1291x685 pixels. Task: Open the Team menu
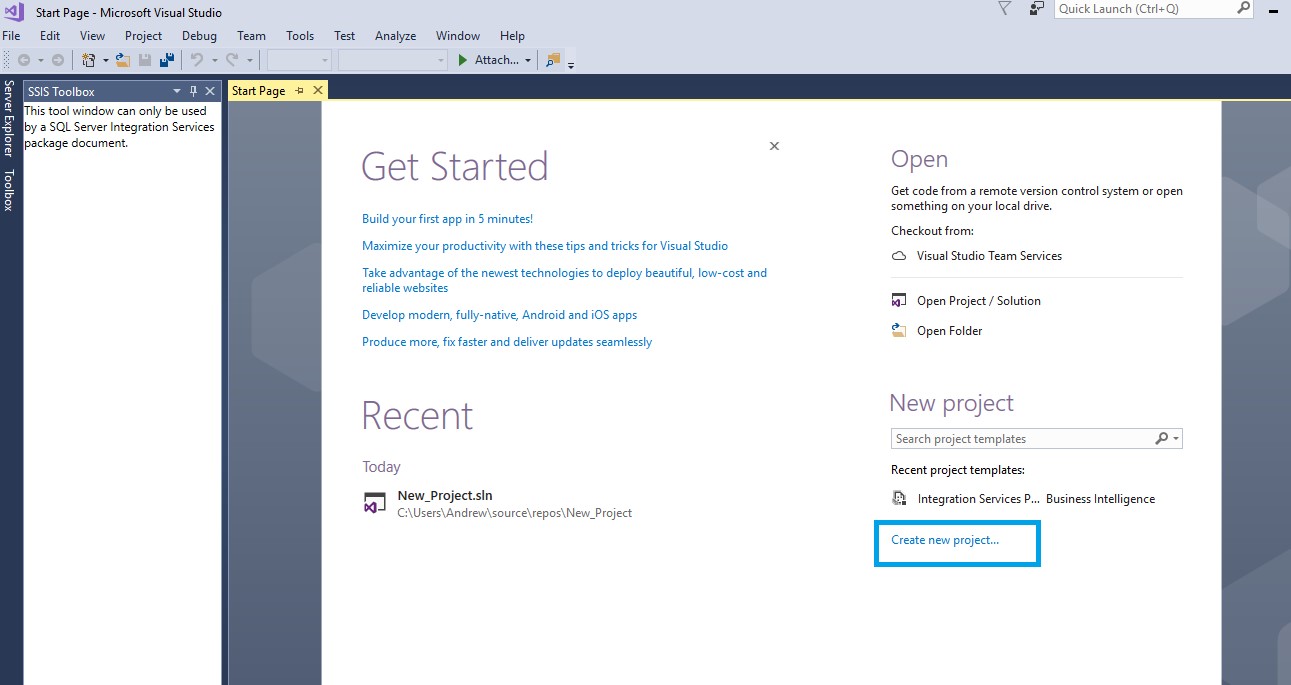pos(251,35)
